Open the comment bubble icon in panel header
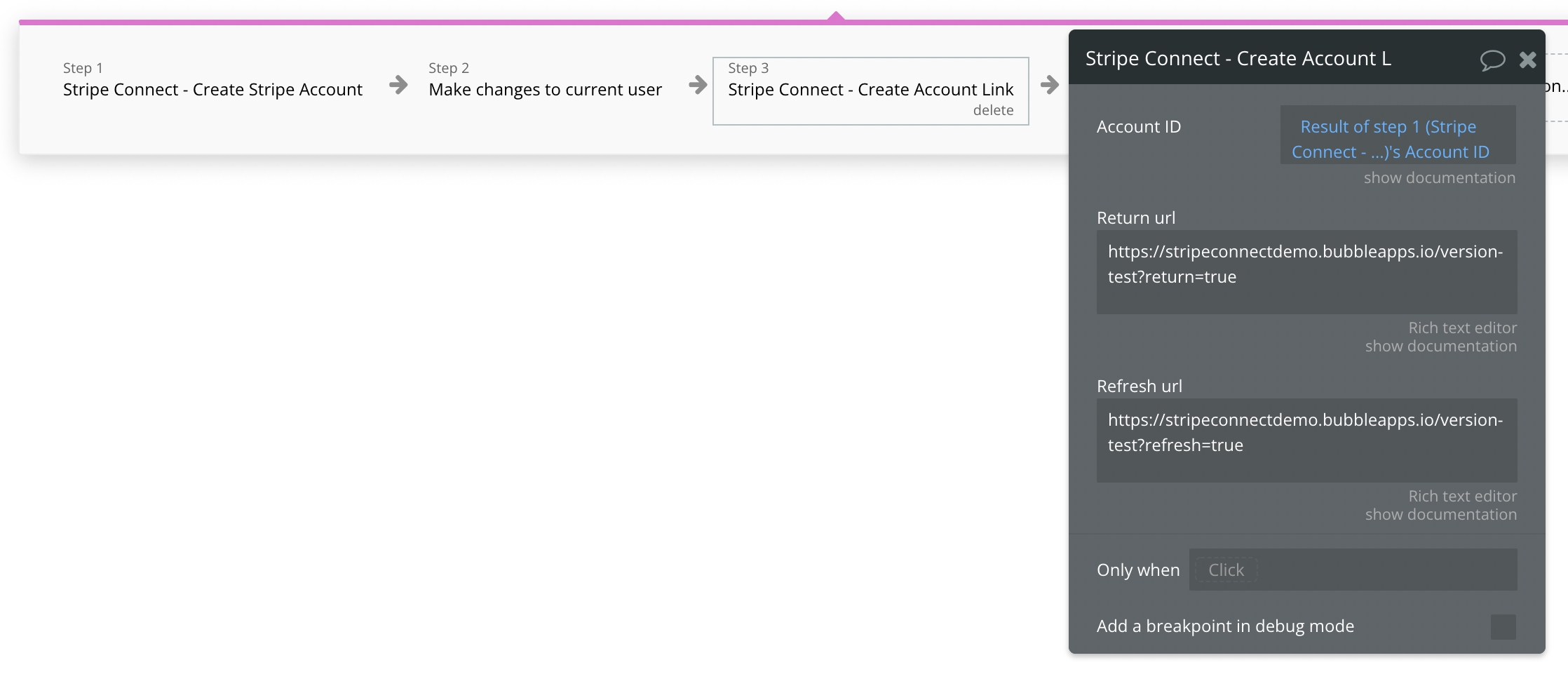Viewport: 1568px width, 679px height. [1492, 60]
